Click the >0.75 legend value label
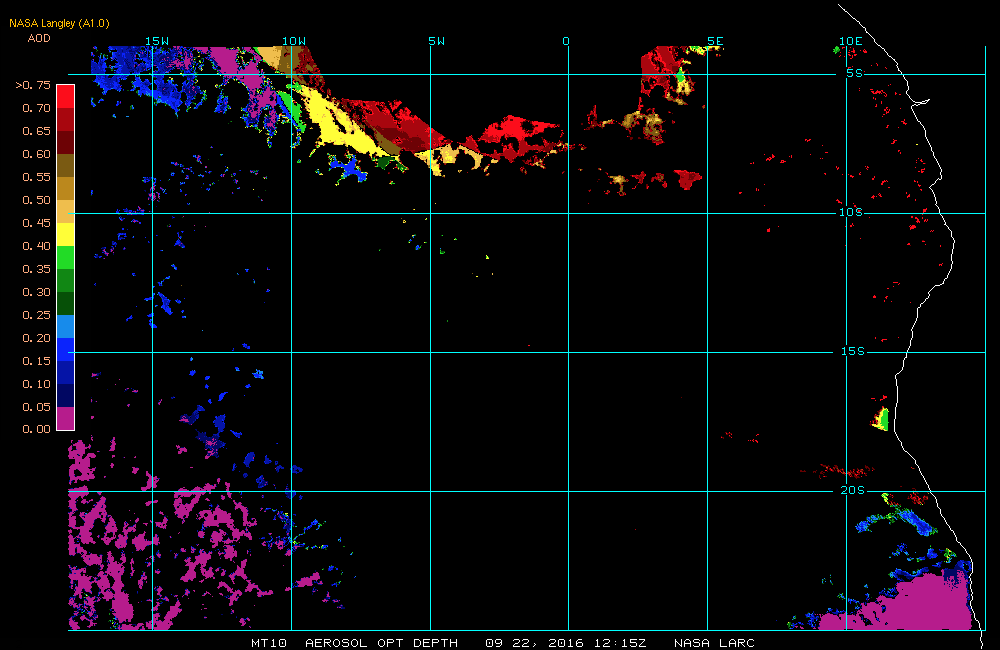Image resolution: width=1000 pixels, height=650 pixels. (33, 85)
